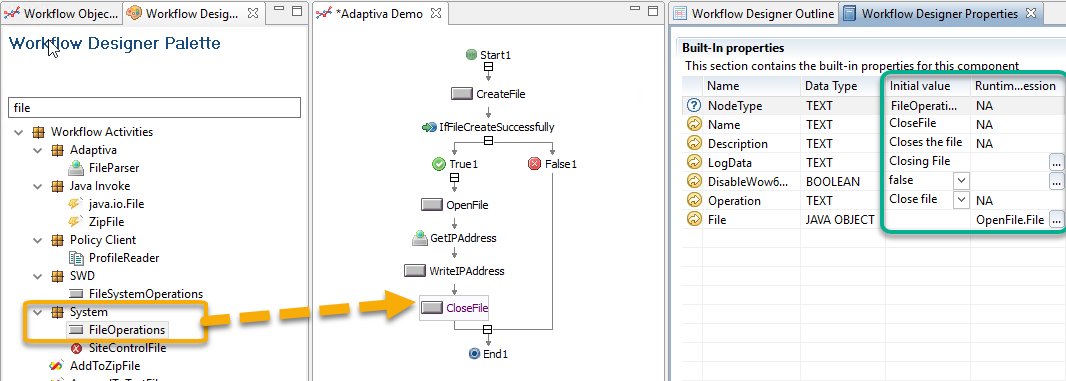Open the DisableWow6 false dropdown
Viewport: 1066px width, 381px height.
pyautogui.click(x=961, y=181)
